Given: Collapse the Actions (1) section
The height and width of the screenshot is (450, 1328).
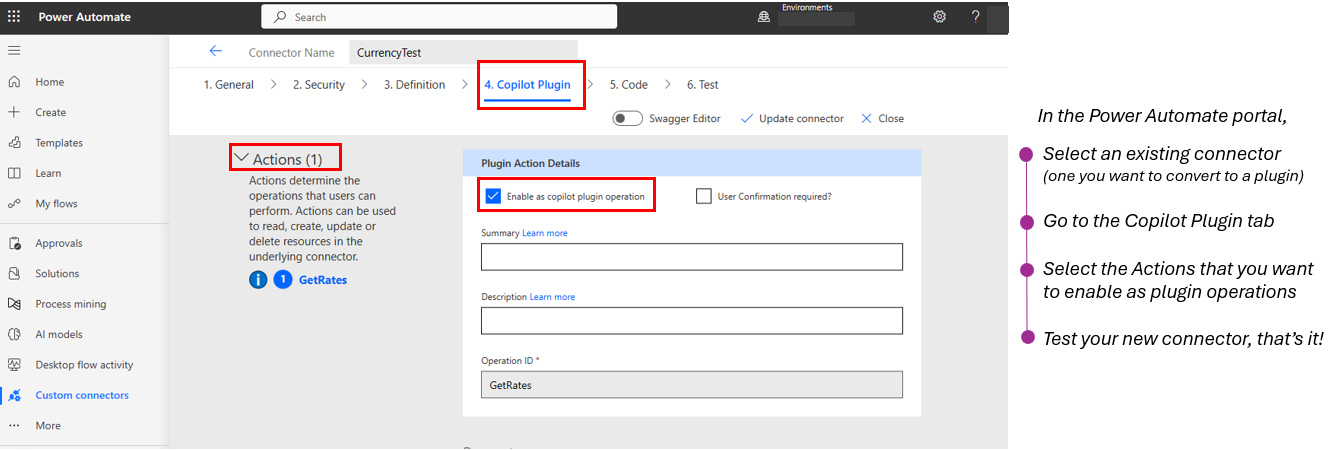Looking at the screenshot, I should [x=241, y=159].
